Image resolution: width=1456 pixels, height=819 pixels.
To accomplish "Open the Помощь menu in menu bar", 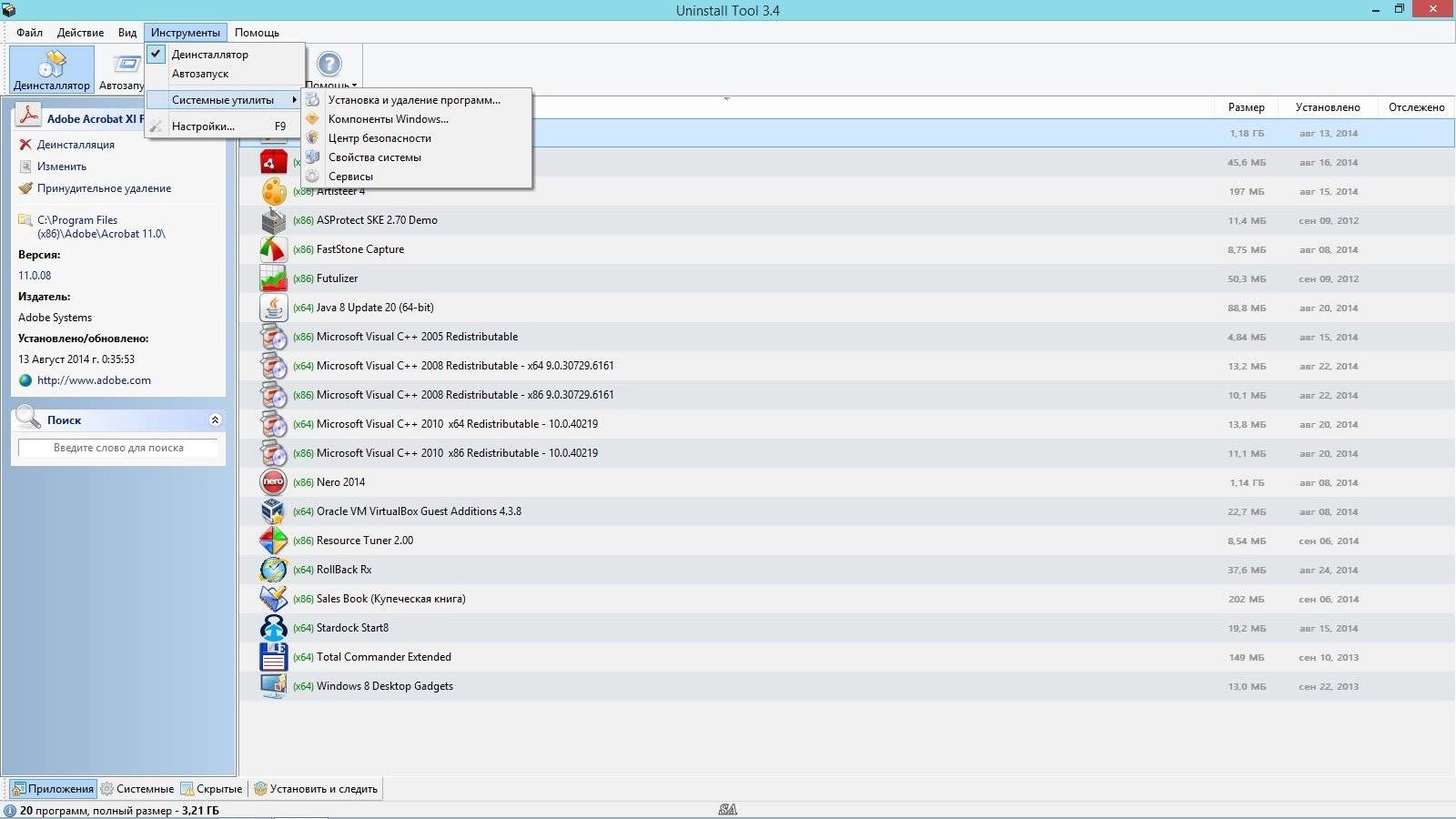I will click(257, 33).
